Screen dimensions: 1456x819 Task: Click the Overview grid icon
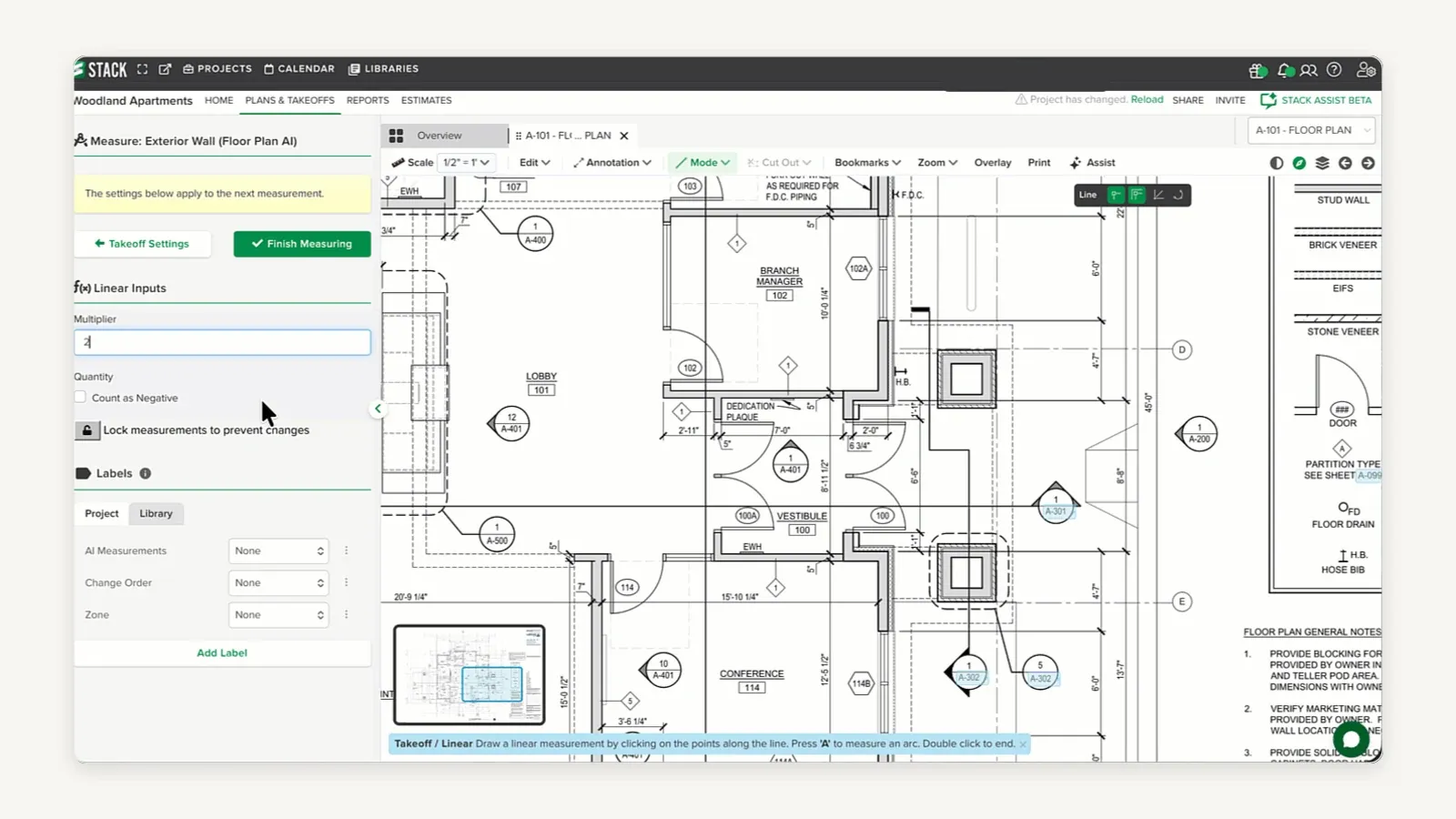(x=396, y=136)
